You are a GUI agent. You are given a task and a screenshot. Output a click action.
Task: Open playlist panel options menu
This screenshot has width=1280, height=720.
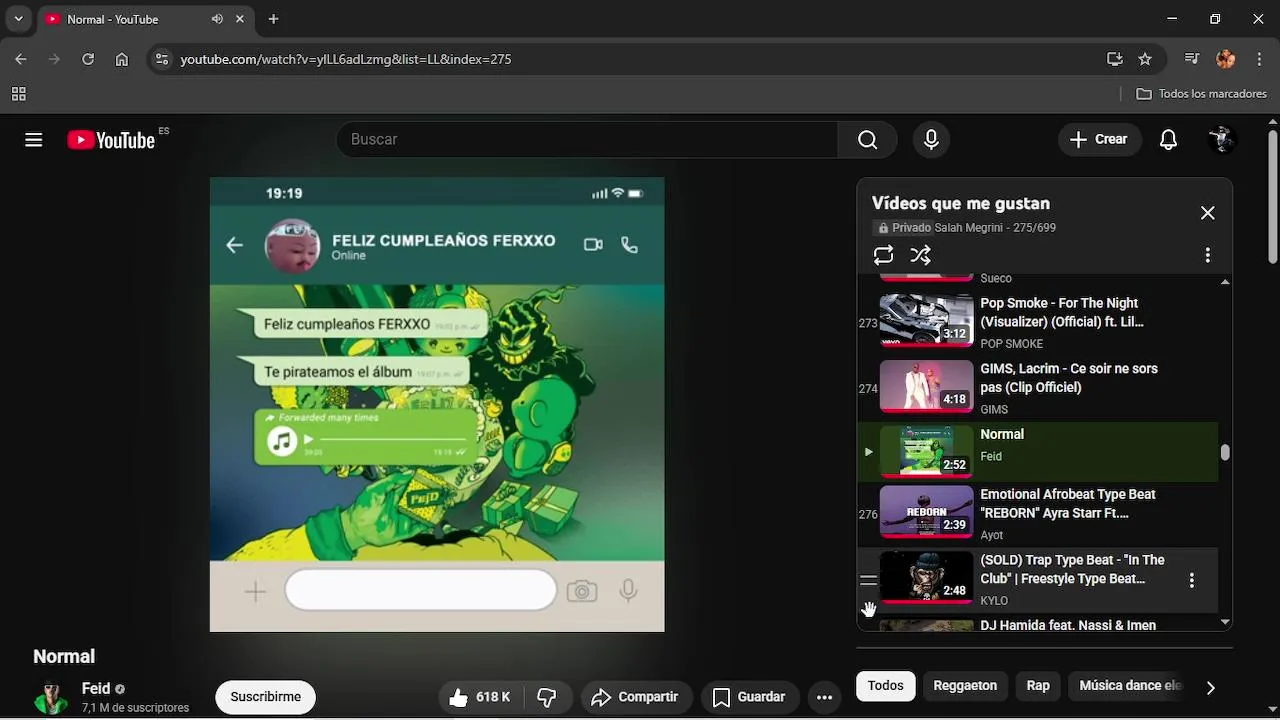[1208, 255]
